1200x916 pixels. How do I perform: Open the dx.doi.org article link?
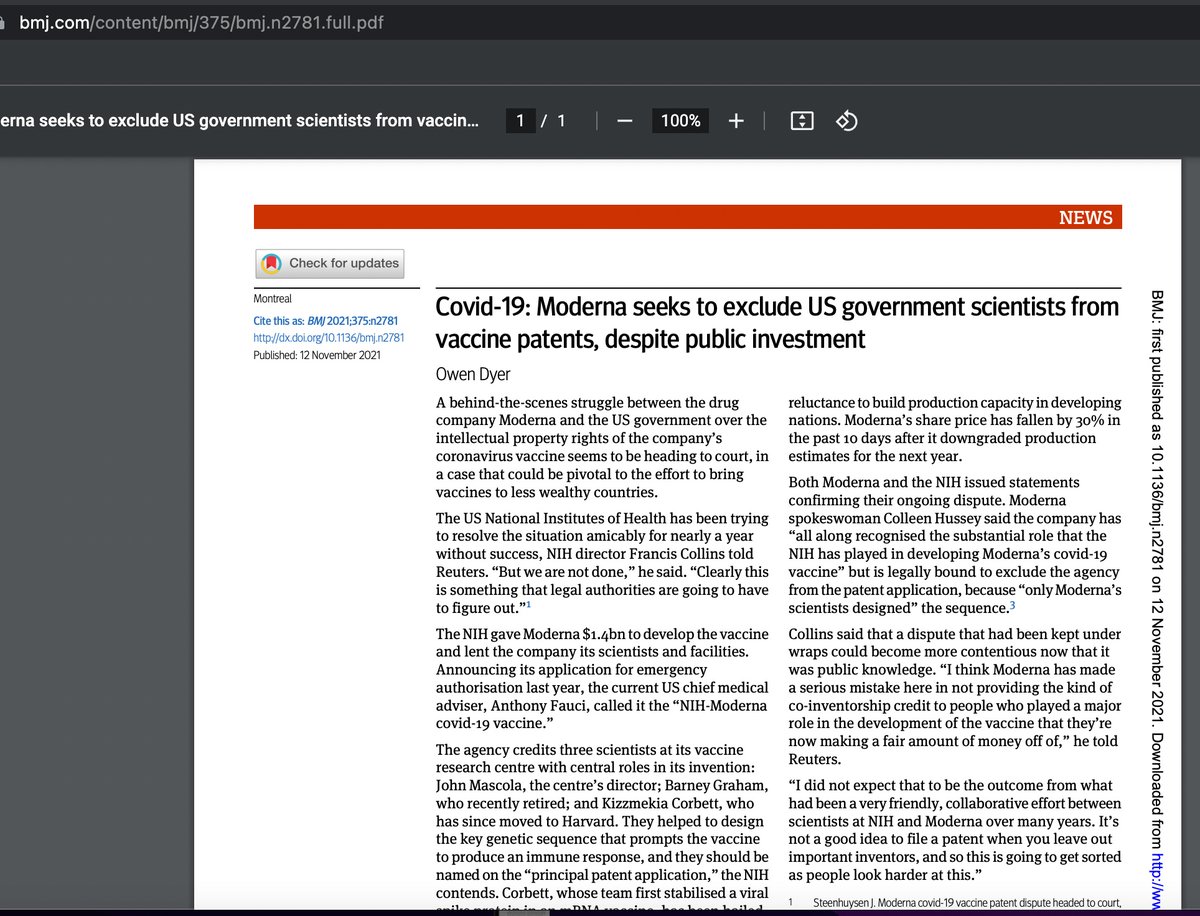click(328, 338)
